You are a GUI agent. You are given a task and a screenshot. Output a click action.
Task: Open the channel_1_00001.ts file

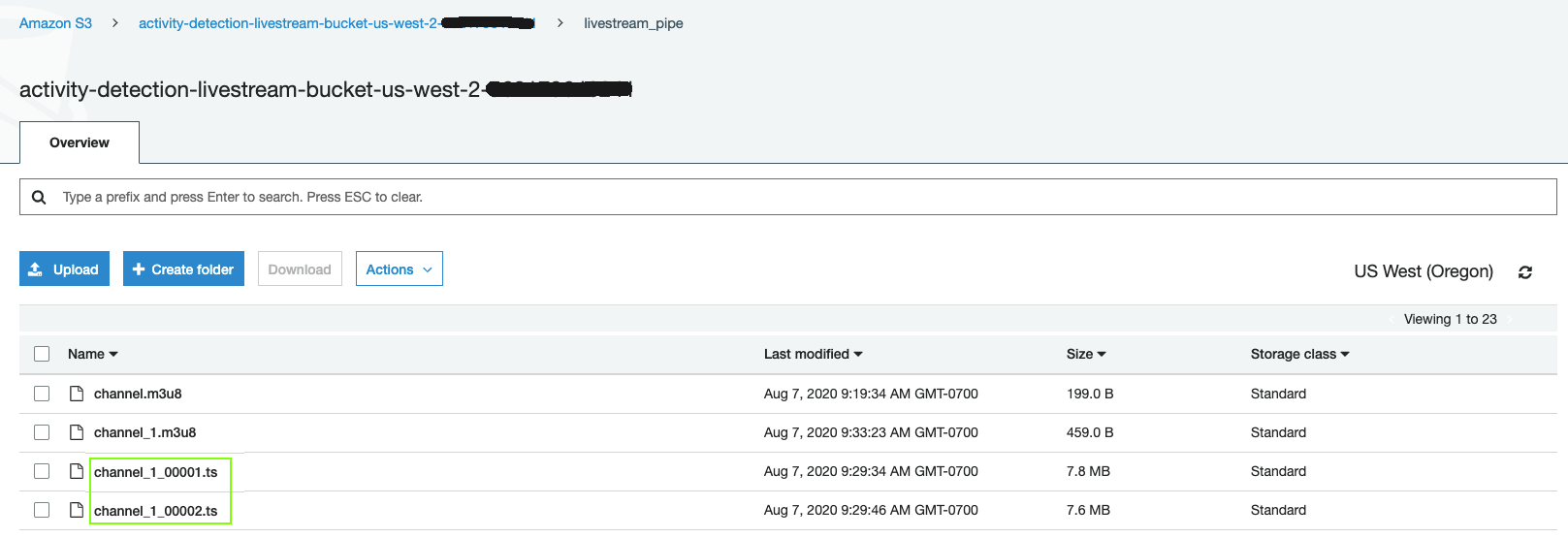(156, 472)
